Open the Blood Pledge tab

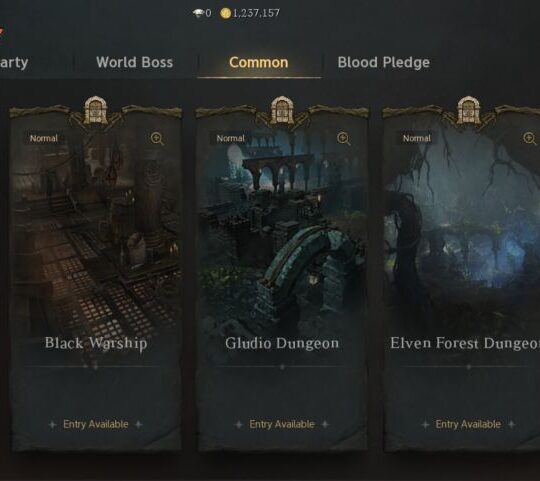(x=384, y=63)
